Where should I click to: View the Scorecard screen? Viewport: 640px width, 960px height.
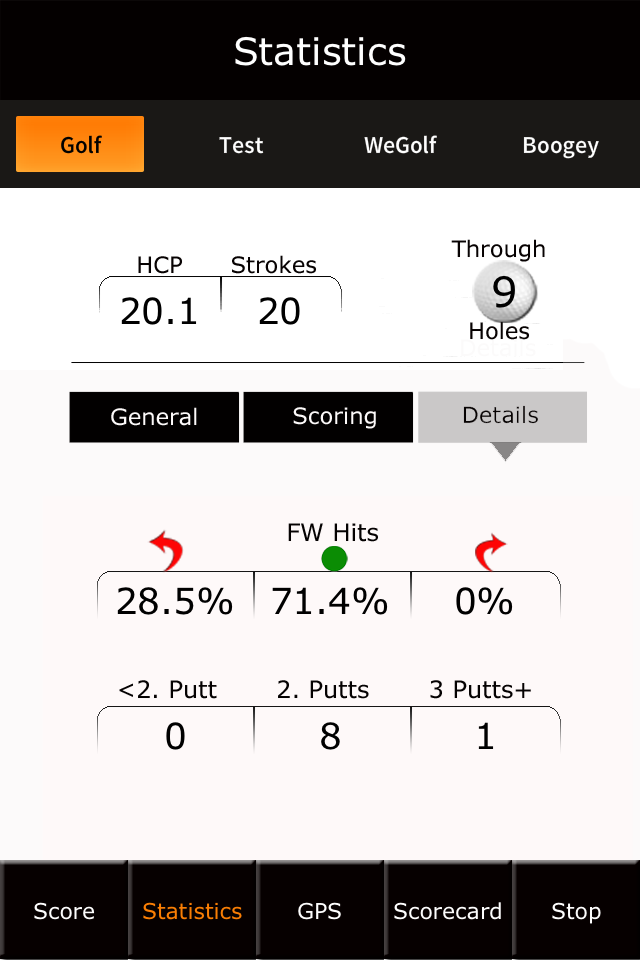tap(448, 910)
